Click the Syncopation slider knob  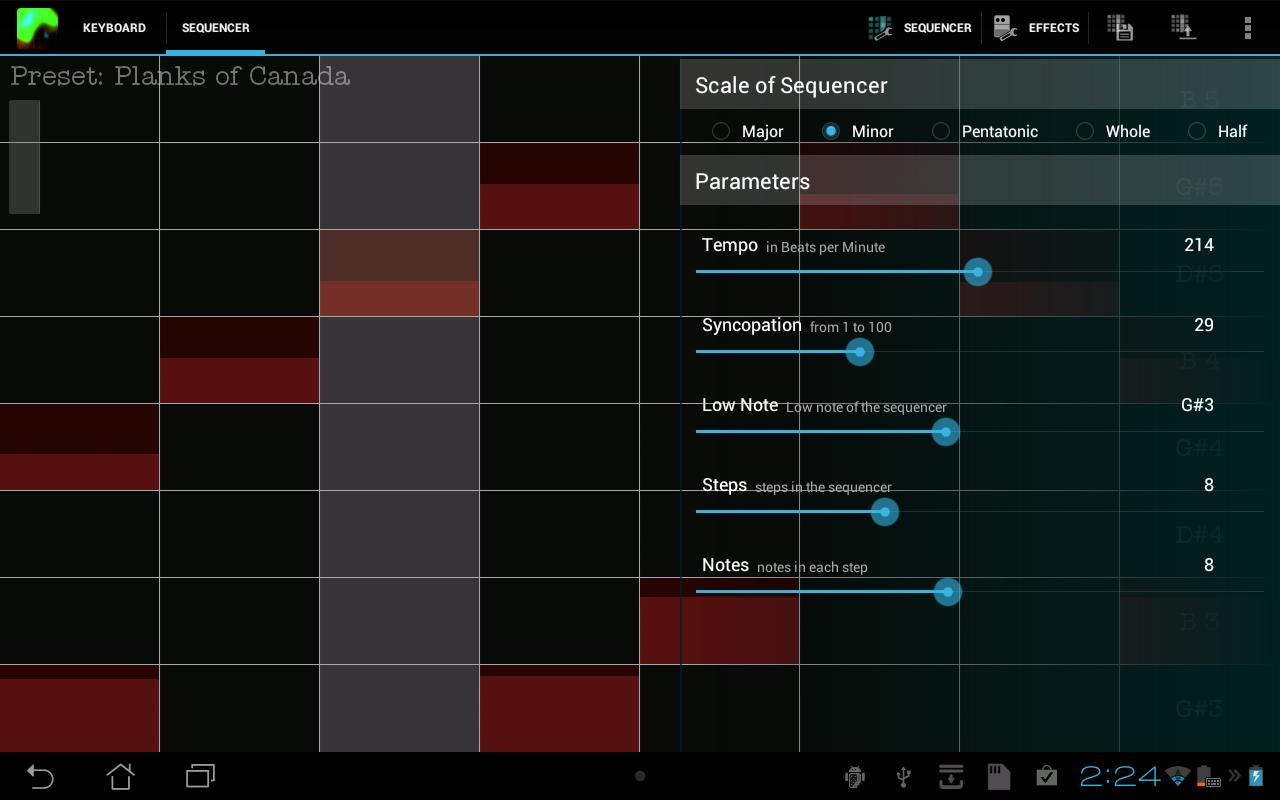tap(859, 352)
